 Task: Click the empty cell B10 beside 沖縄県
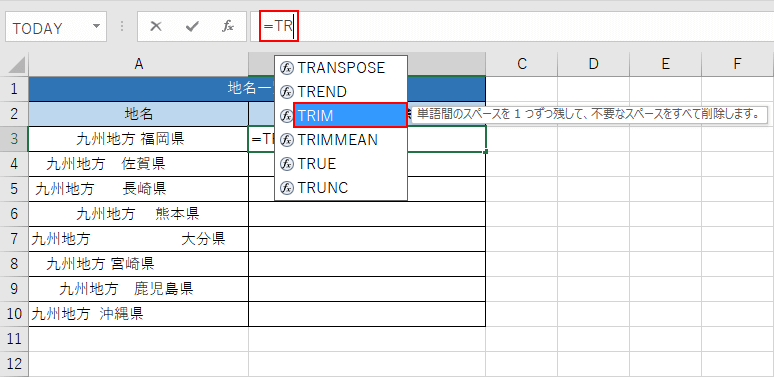click(x=367, y=314)
